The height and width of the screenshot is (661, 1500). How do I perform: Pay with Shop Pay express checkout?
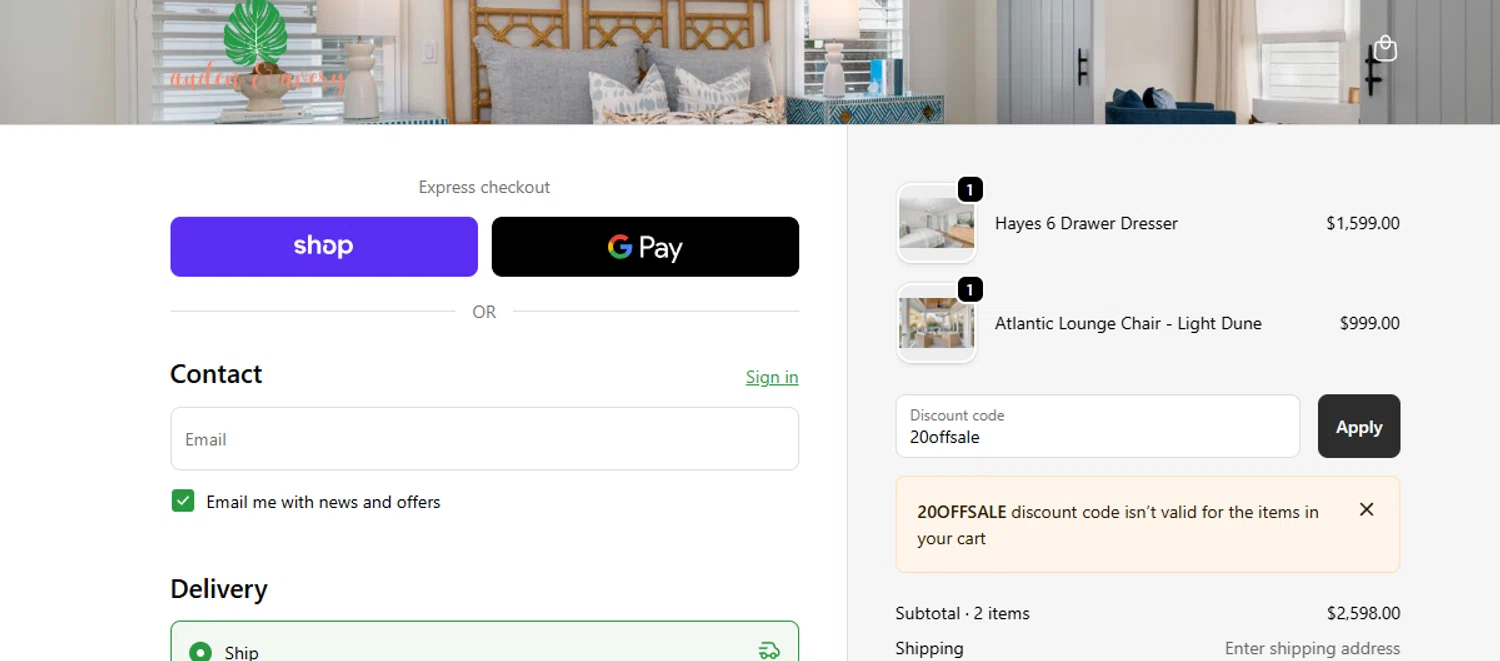[324, 247]
